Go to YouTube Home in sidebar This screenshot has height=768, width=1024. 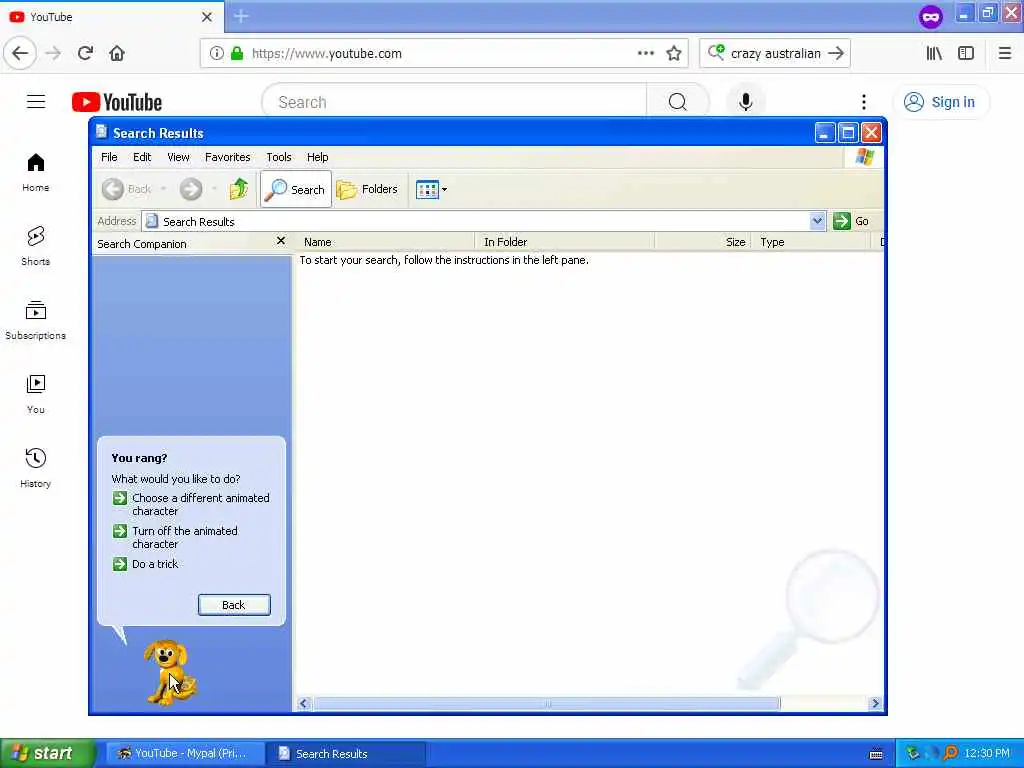(x=35, y=172)
